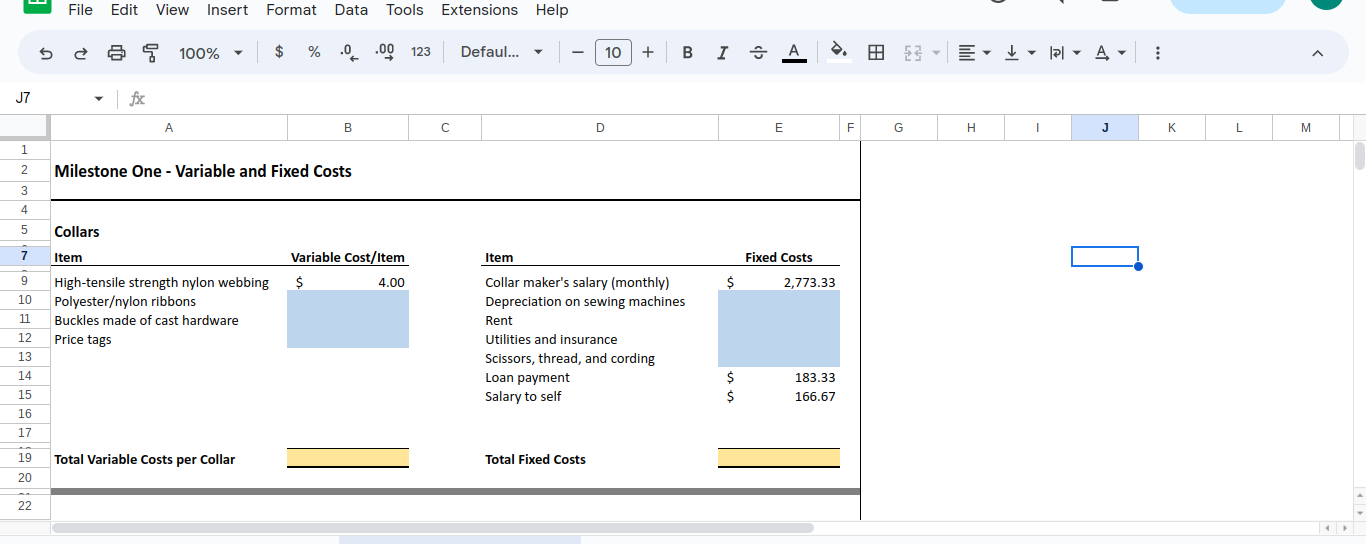Click the merge cells icon
Viewport: 1366px width, 544px height.
912,52
